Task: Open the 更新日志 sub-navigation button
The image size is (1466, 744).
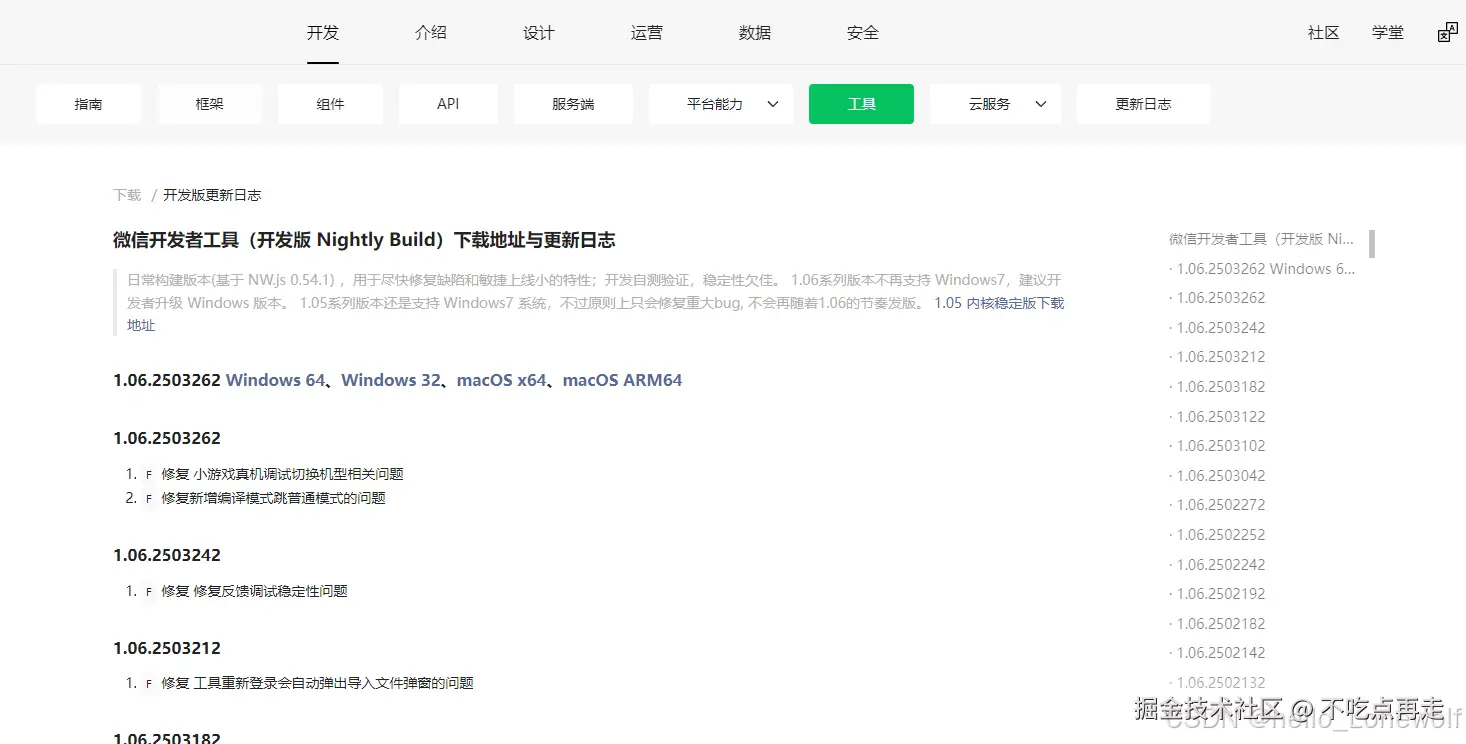Action: pyautogui.click(x=1143, y=104)
